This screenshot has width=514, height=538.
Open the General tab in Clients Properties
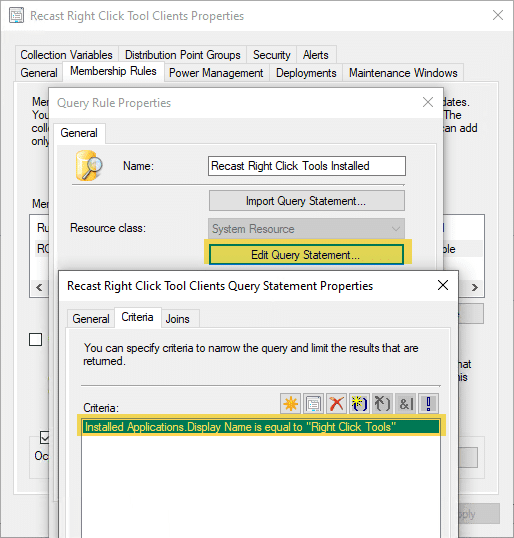(39, 73)
